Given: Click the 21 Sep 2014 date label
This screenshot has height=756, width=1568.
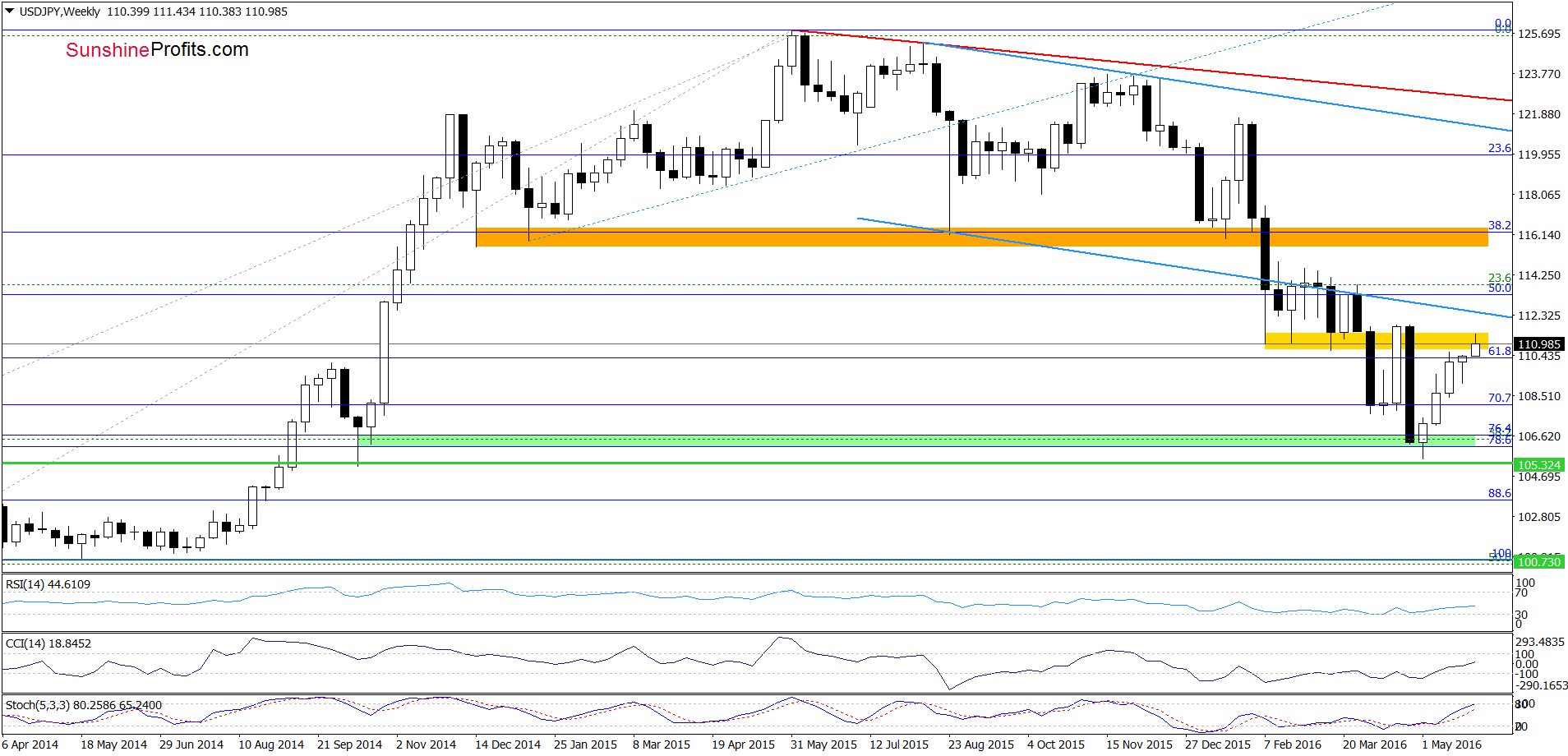Looking at the screenshot, I should (x=349, y=744).
